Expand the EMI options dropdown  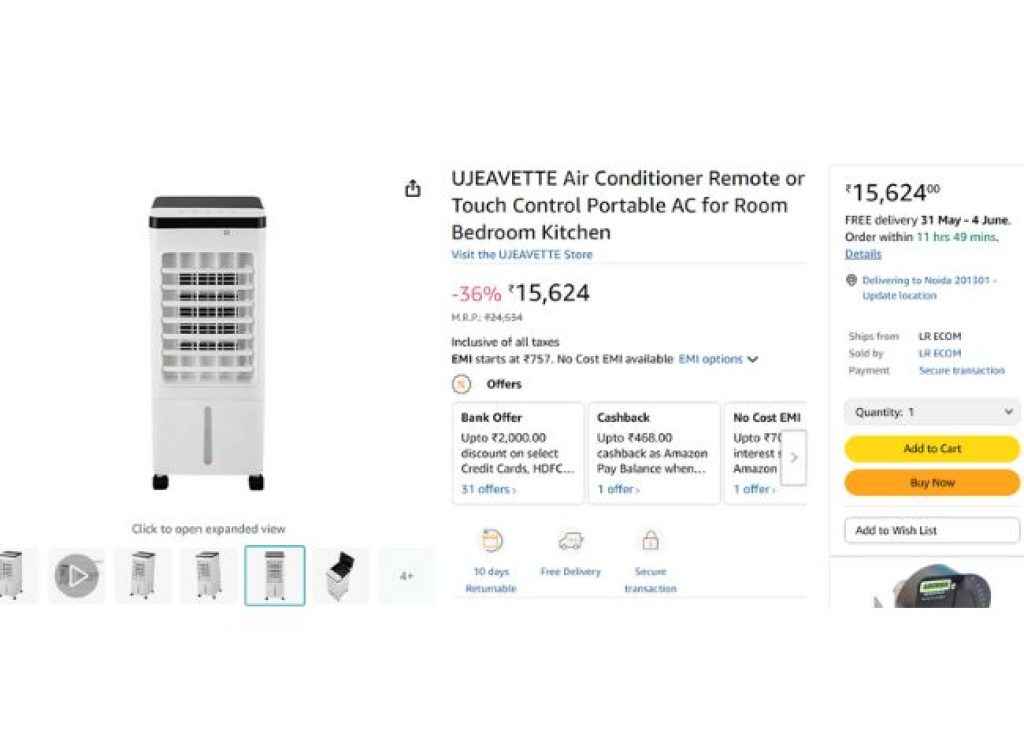(718, 359)
